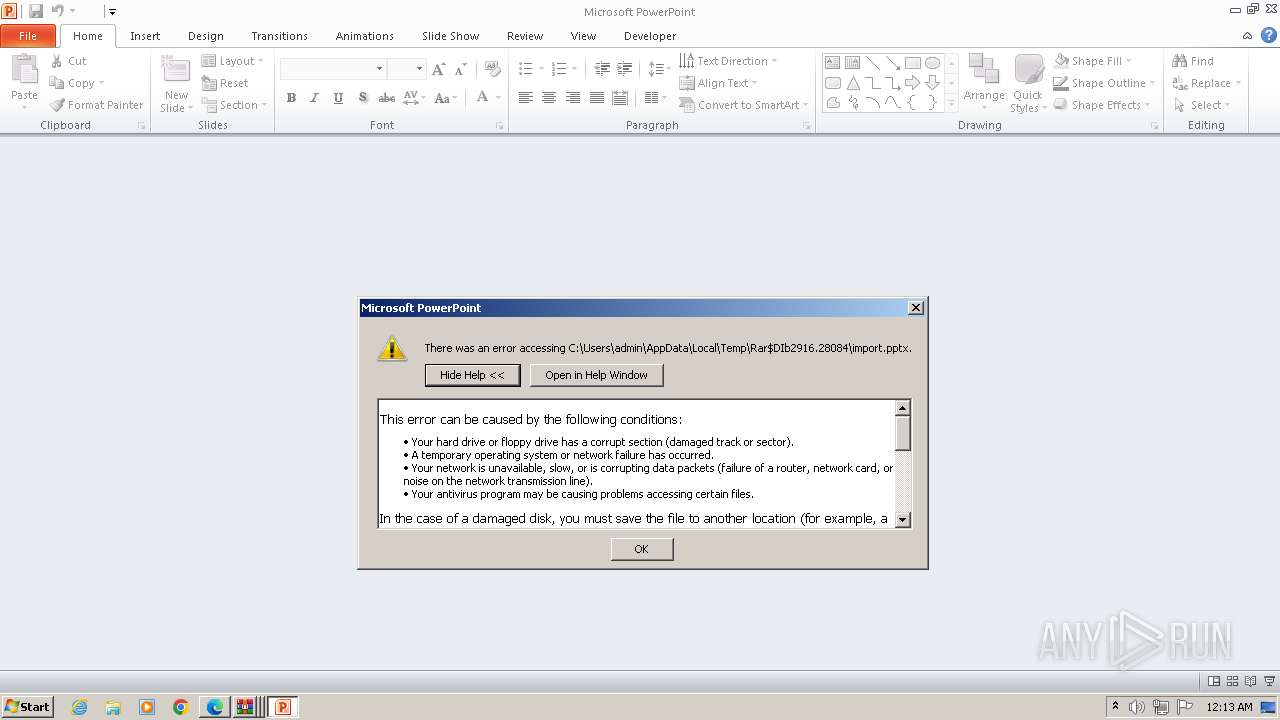Open Quick Styles gallery
1280x720 pixels.
pyautogui.click(x=1028, y=83)
